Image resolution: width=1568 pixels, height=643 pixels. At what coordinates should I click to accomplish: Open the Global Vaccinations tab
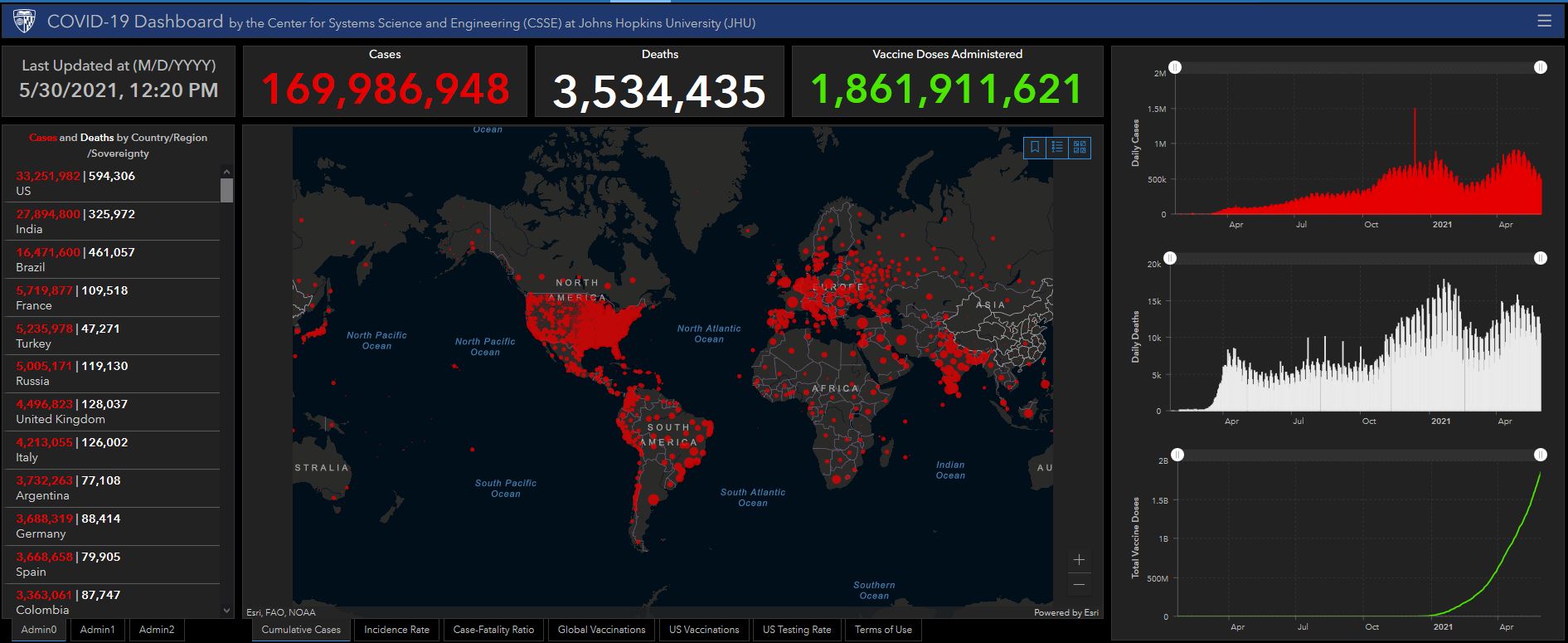point(601,630)
